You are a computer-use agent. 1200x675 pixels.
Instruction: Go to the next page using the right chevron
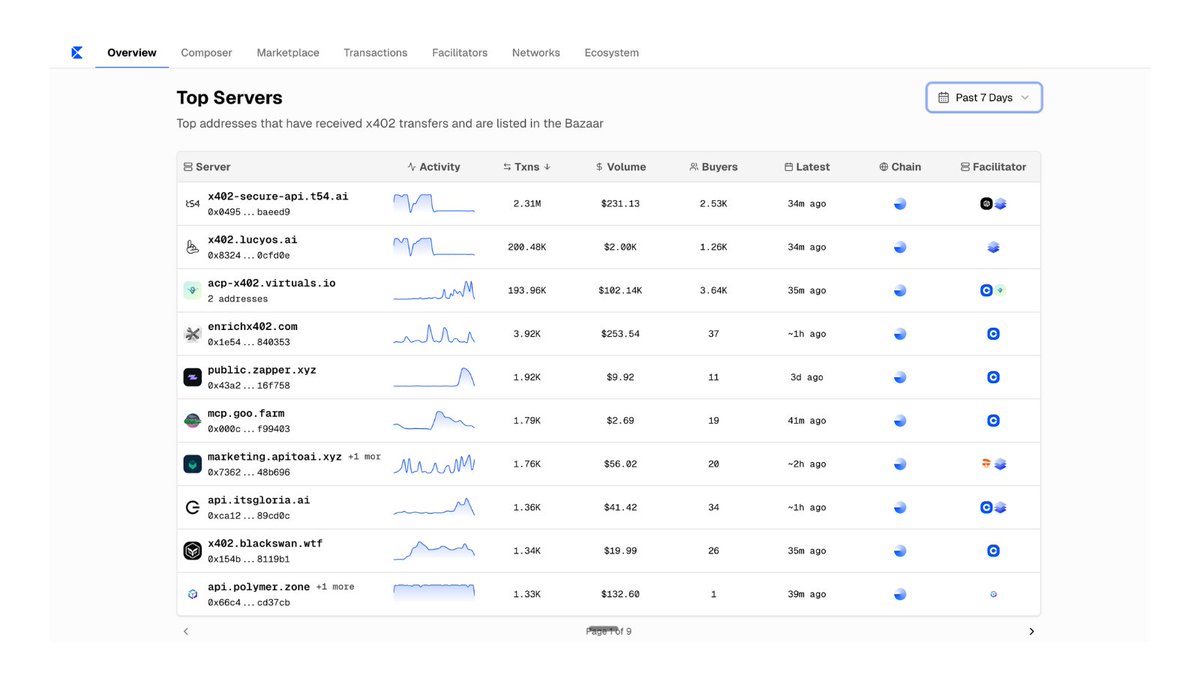point(1031,631)
